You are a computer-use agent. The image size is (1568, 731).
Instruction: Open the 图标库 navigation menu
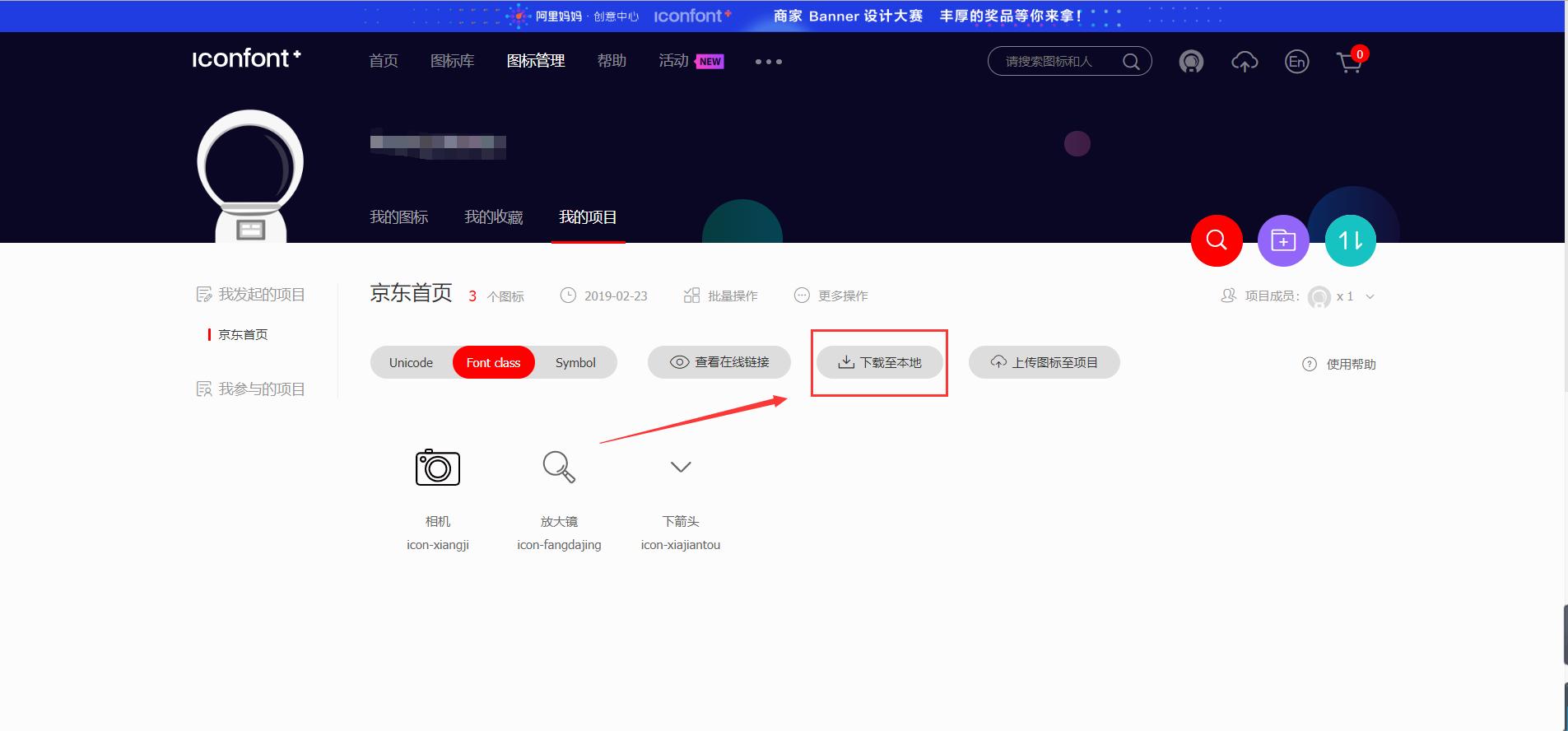pos(452,61)
